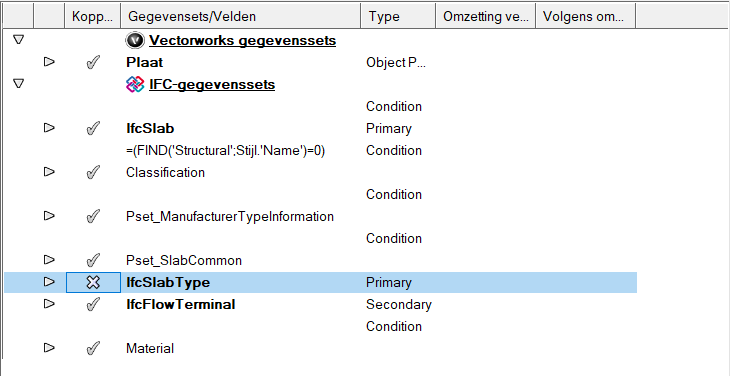Collapse the Vectorworks gegevenssets group

(18, 40)
